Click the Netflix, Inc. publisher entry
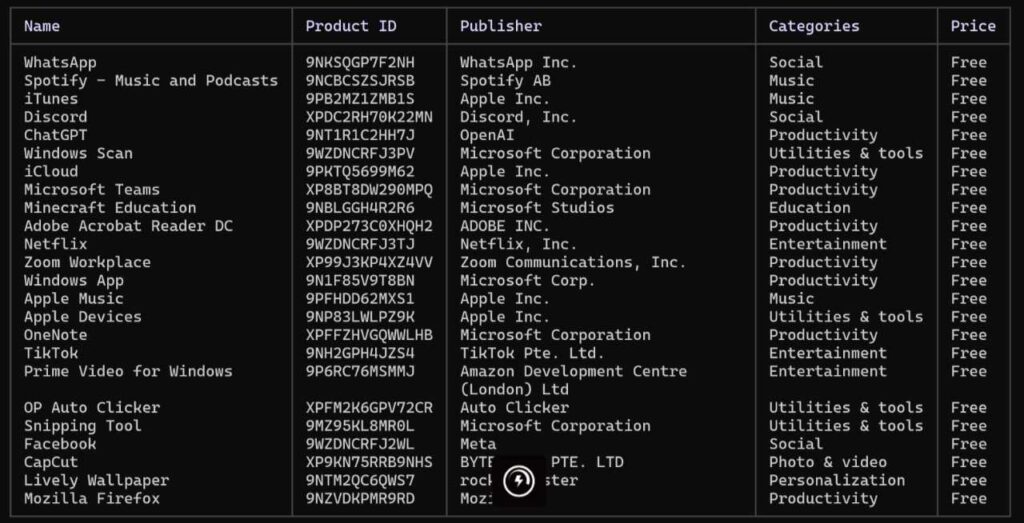This screenshot has height=523, width=1024. point(518,244)
